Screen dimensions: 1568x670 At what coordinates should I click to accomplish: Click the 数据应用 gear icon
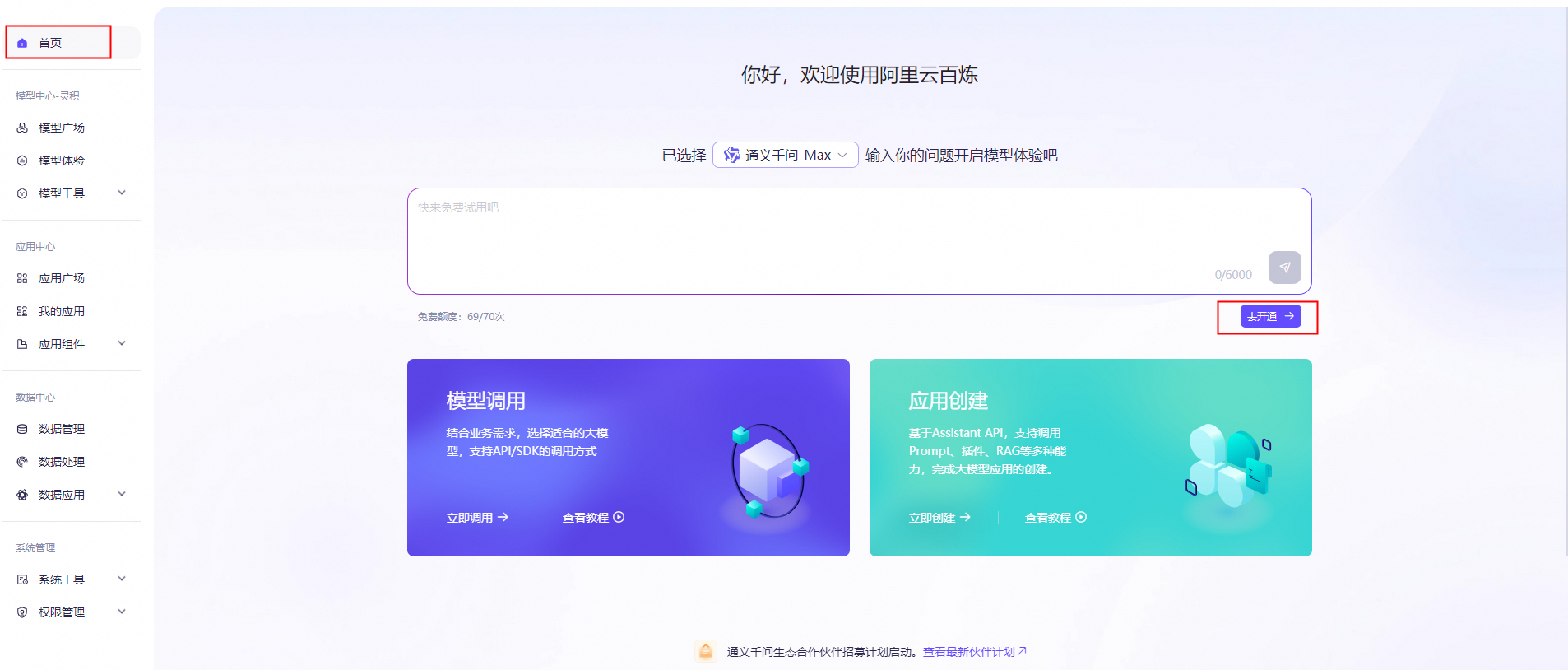coord(22,495)
